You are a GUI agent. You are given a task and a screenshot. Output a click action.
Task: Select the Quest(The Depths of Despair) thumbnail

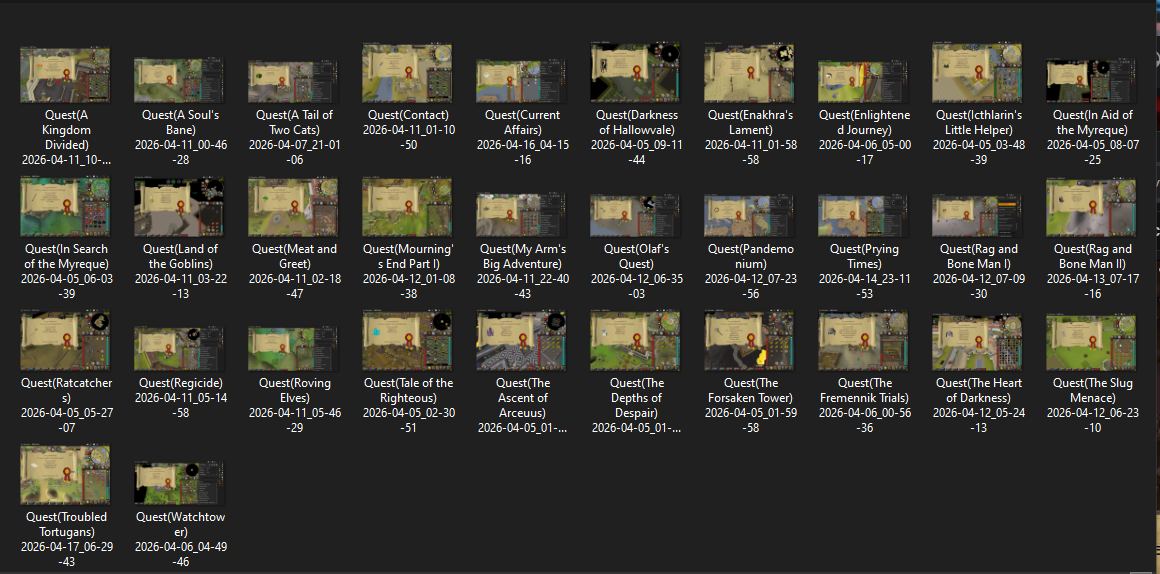[x=635, y=341]
